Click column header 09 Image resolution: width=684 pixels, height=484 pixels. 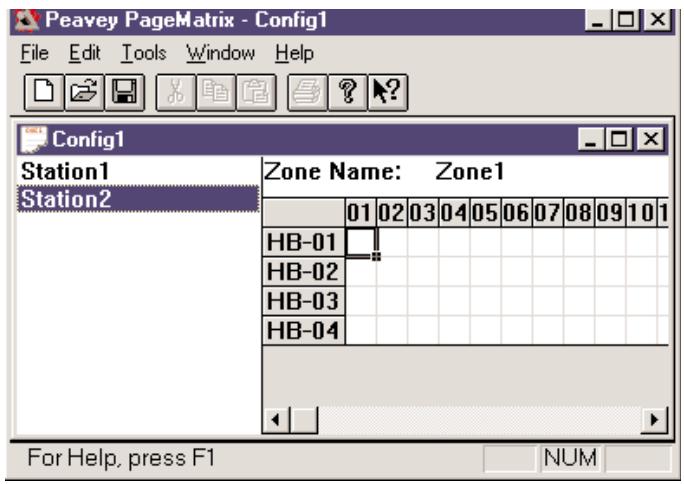tap(610, 213)
